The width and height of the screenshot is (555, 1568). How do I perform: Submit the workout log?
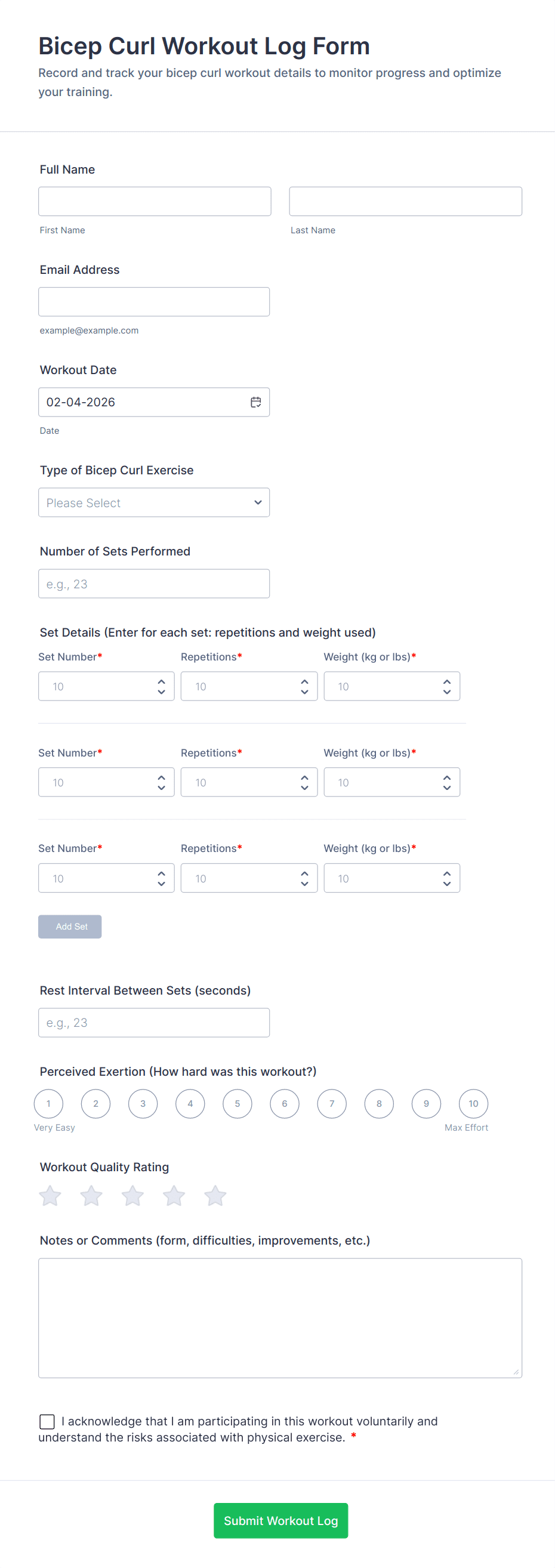(x=280, y=1520)
